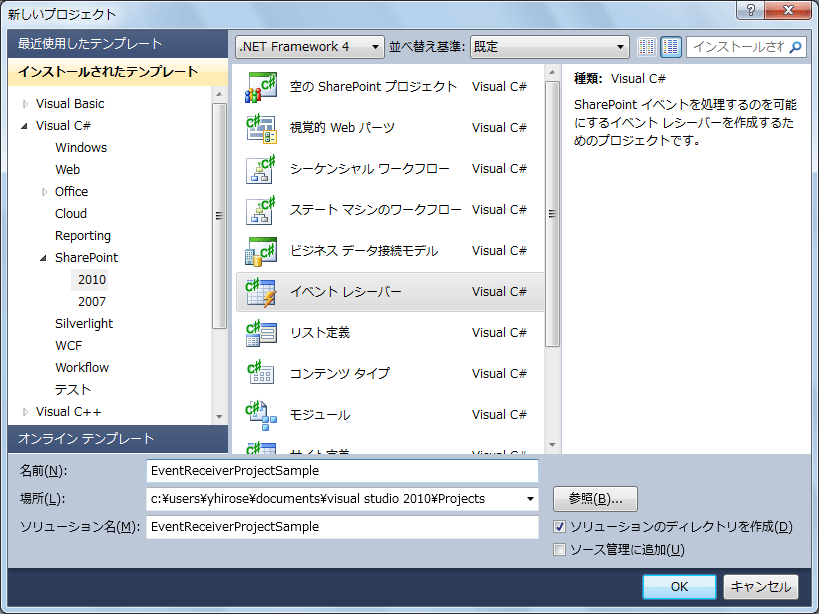Select Windows under Visual C#

81,148
